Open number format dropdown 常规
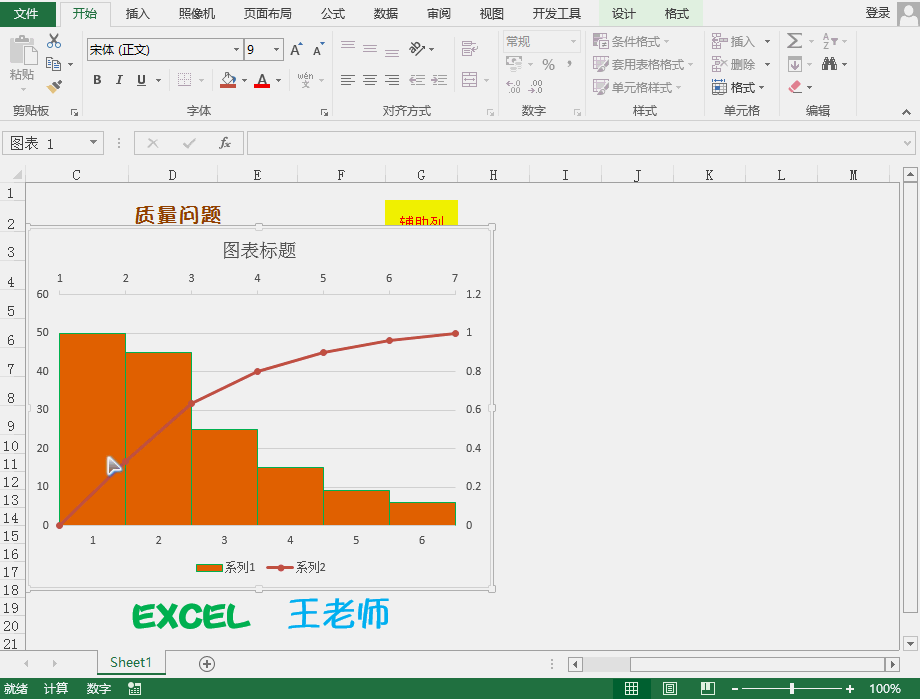The height and width of the screenshot is (699, 920). (573, 41)
